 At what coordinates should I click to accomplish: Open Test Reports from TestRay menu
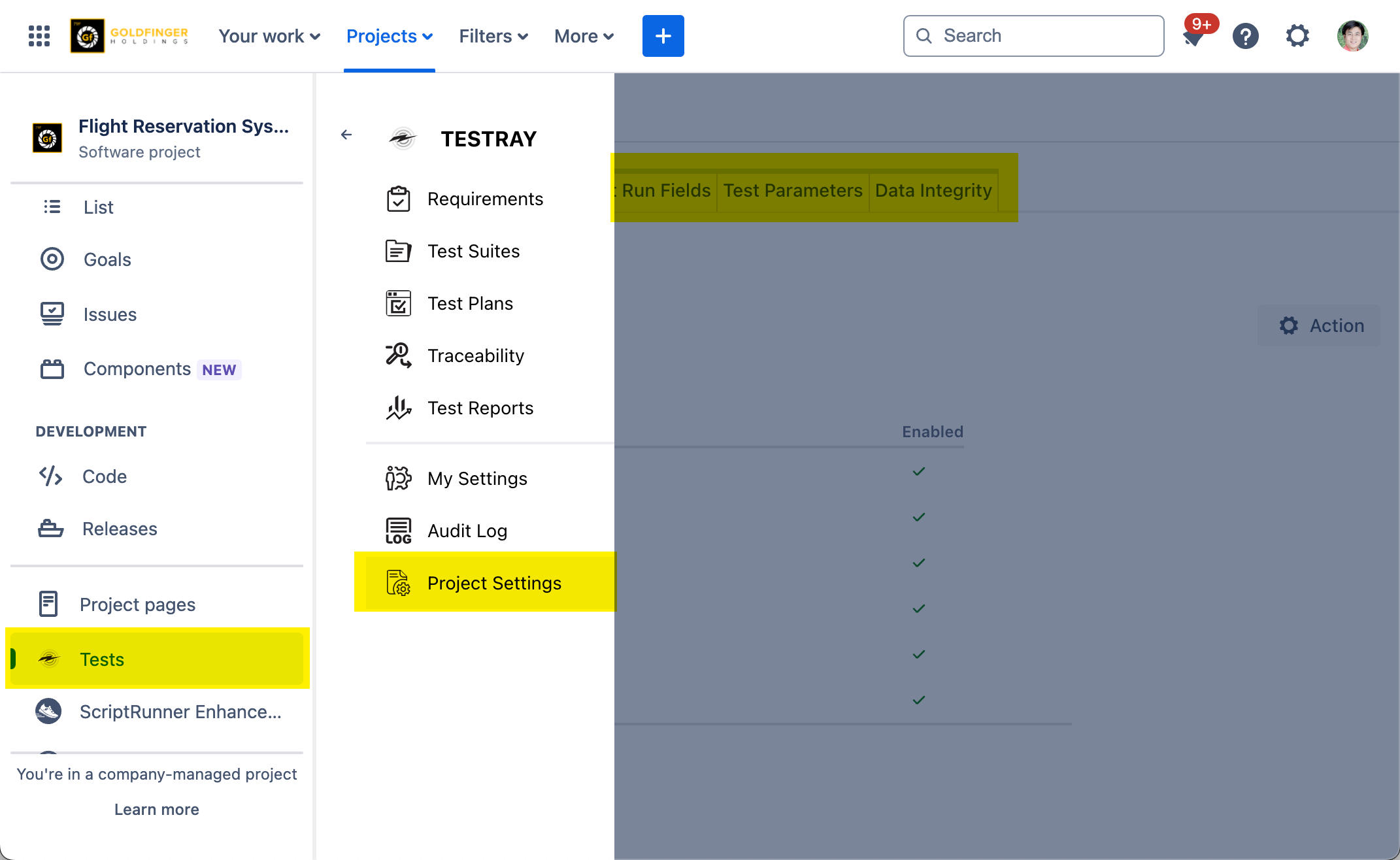(480, 408)
